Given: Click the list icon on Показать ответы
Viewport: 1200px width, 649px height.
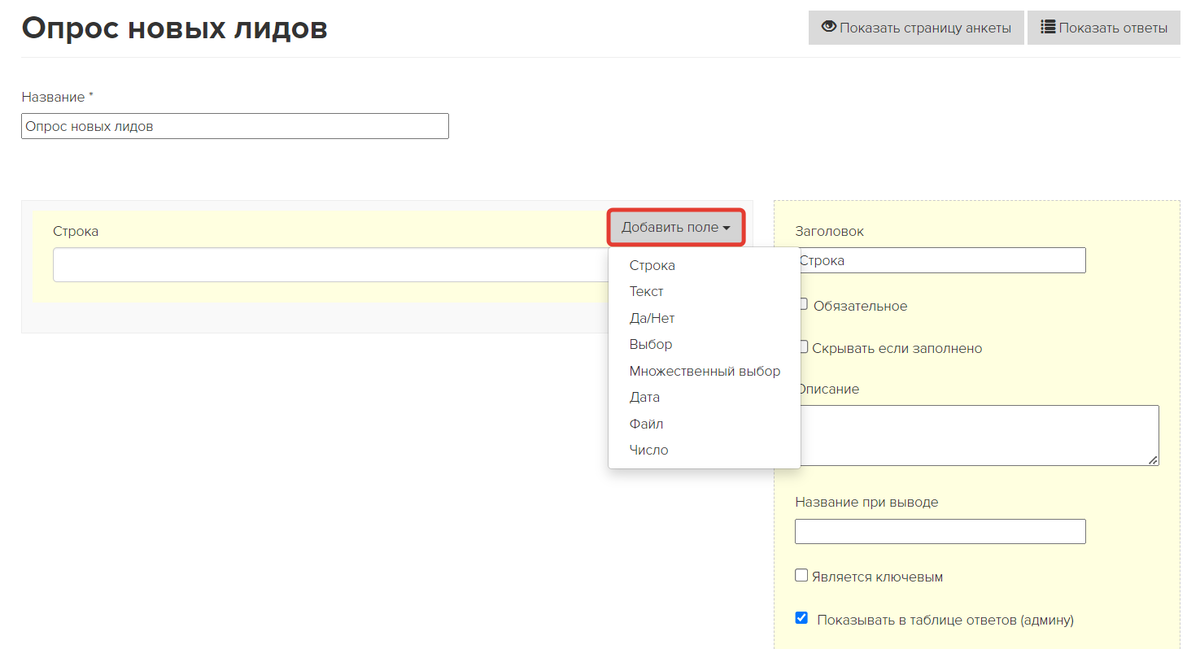Looking at the screenshot, I should click(x=1048, y=27).
